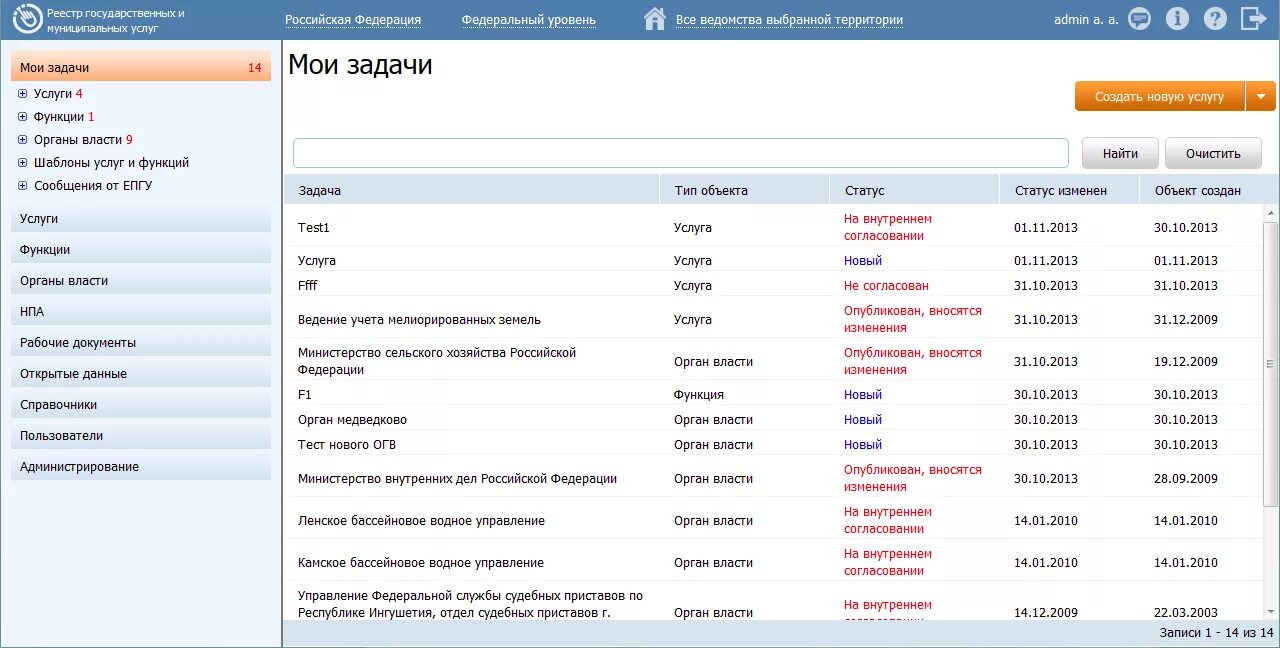This screenshot has width=1280, height=648.
Task: Open the help question mark icon
Action: pyautogui.click(x=1215, y=19)
